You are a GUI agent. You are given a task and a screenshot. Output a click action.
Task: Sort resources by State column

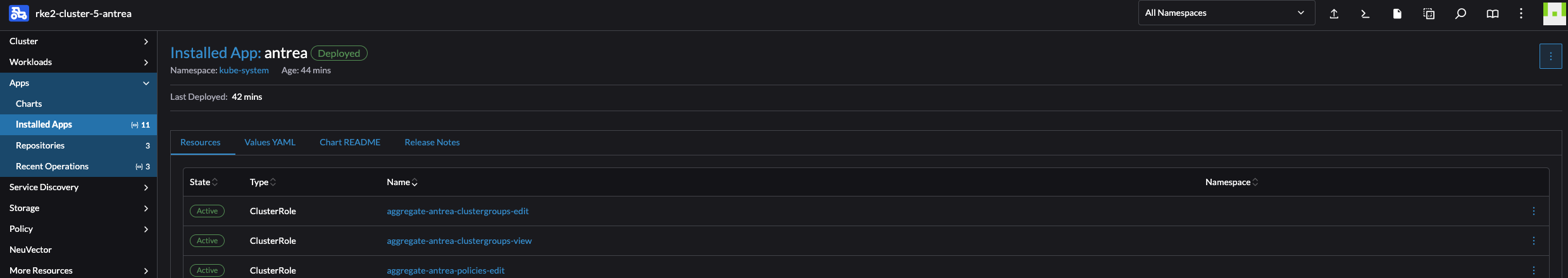tap(204, 182)
